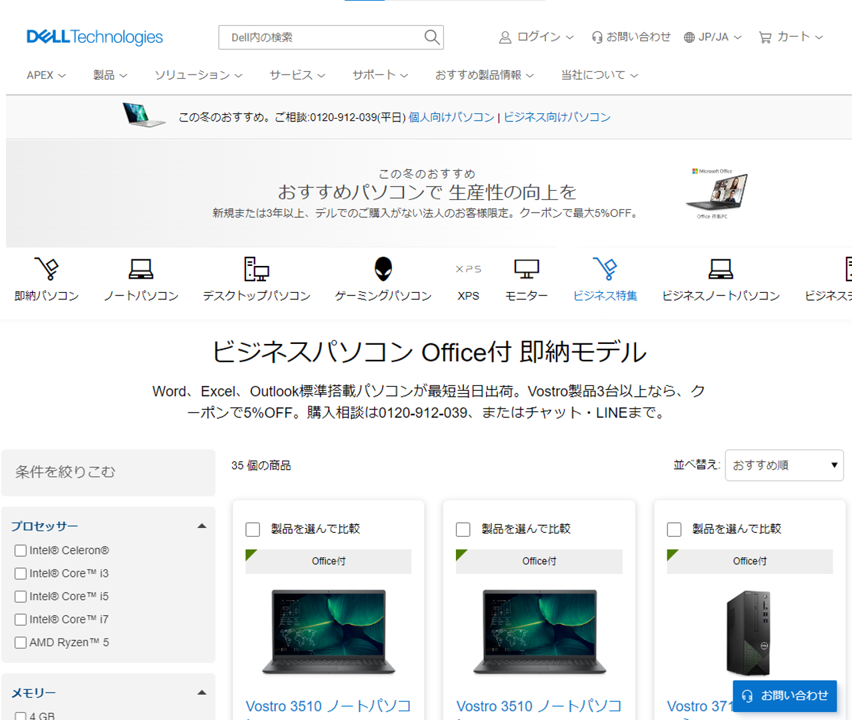Click the headset contact icon in the header
Screen dimensions: 852x720
click(597, 37)
